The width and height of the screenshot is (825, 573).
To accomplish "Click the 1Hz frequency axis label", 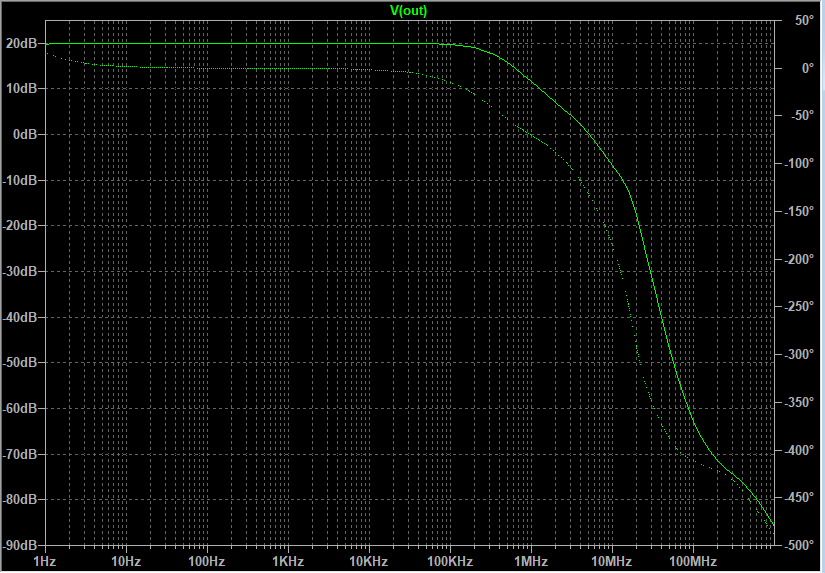I will point(45,561).
